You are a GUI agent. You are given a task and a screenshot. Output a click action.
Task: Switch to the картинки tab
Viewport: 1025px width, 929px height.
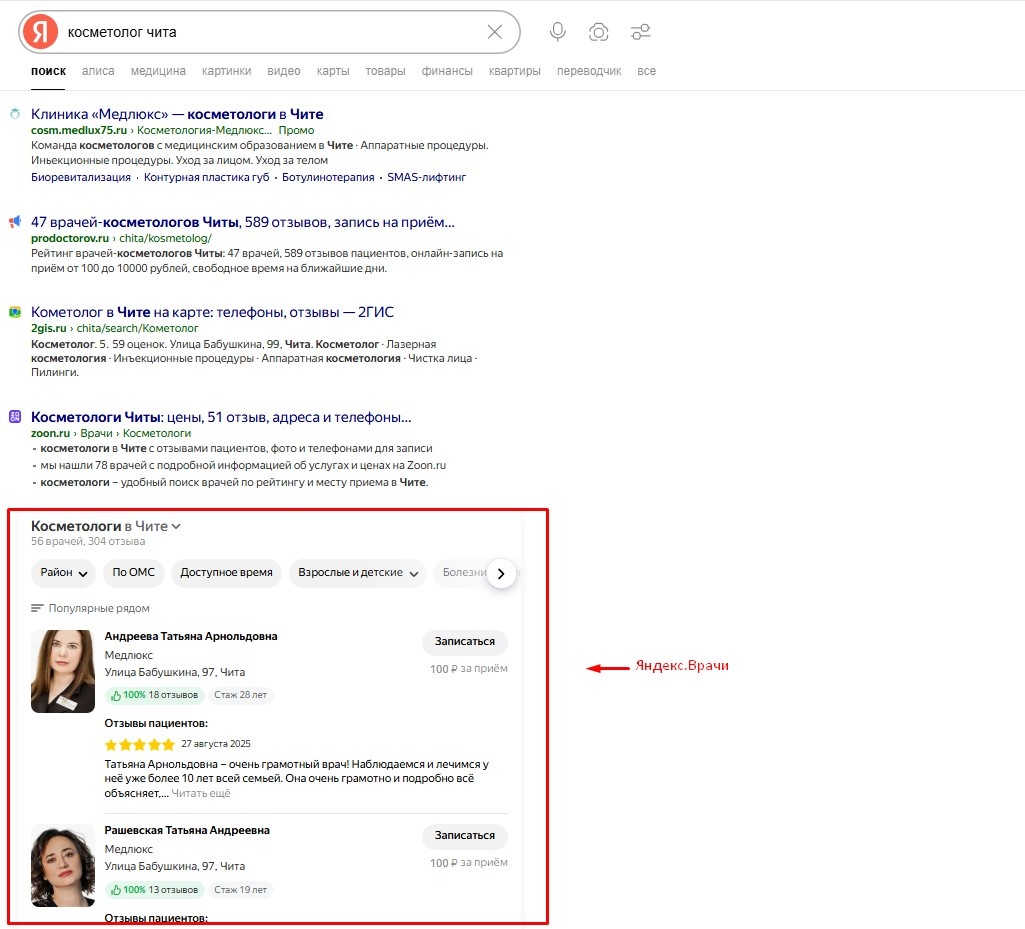[226, 71]
